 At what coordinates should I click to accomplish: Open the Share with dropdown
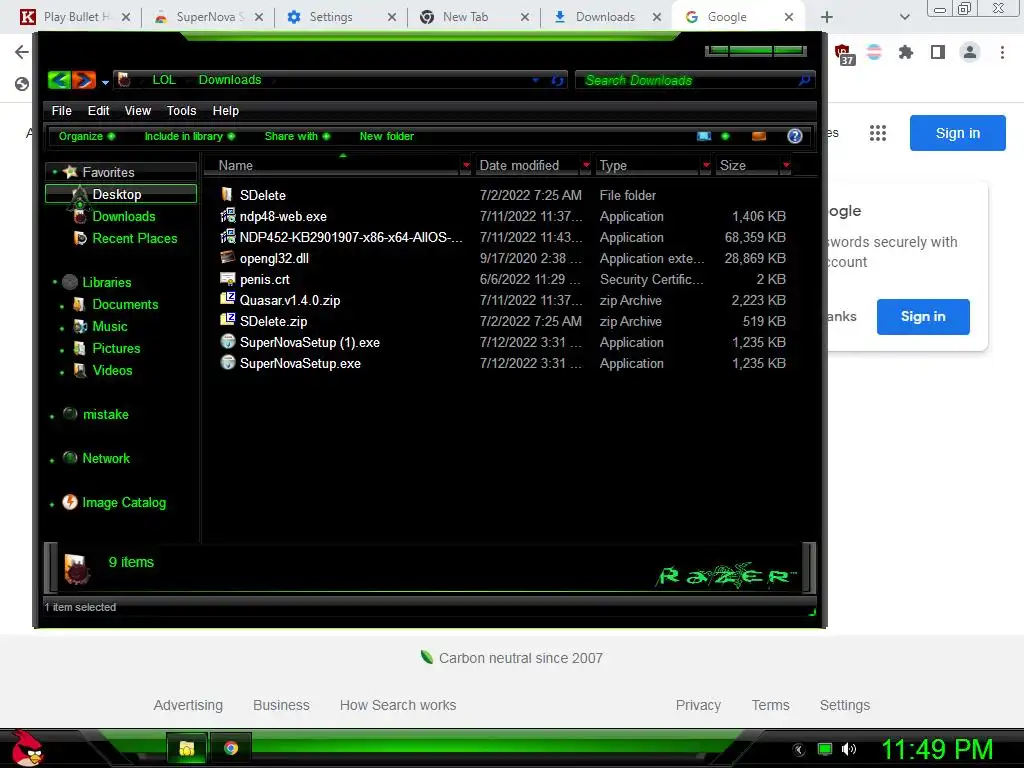297,136
